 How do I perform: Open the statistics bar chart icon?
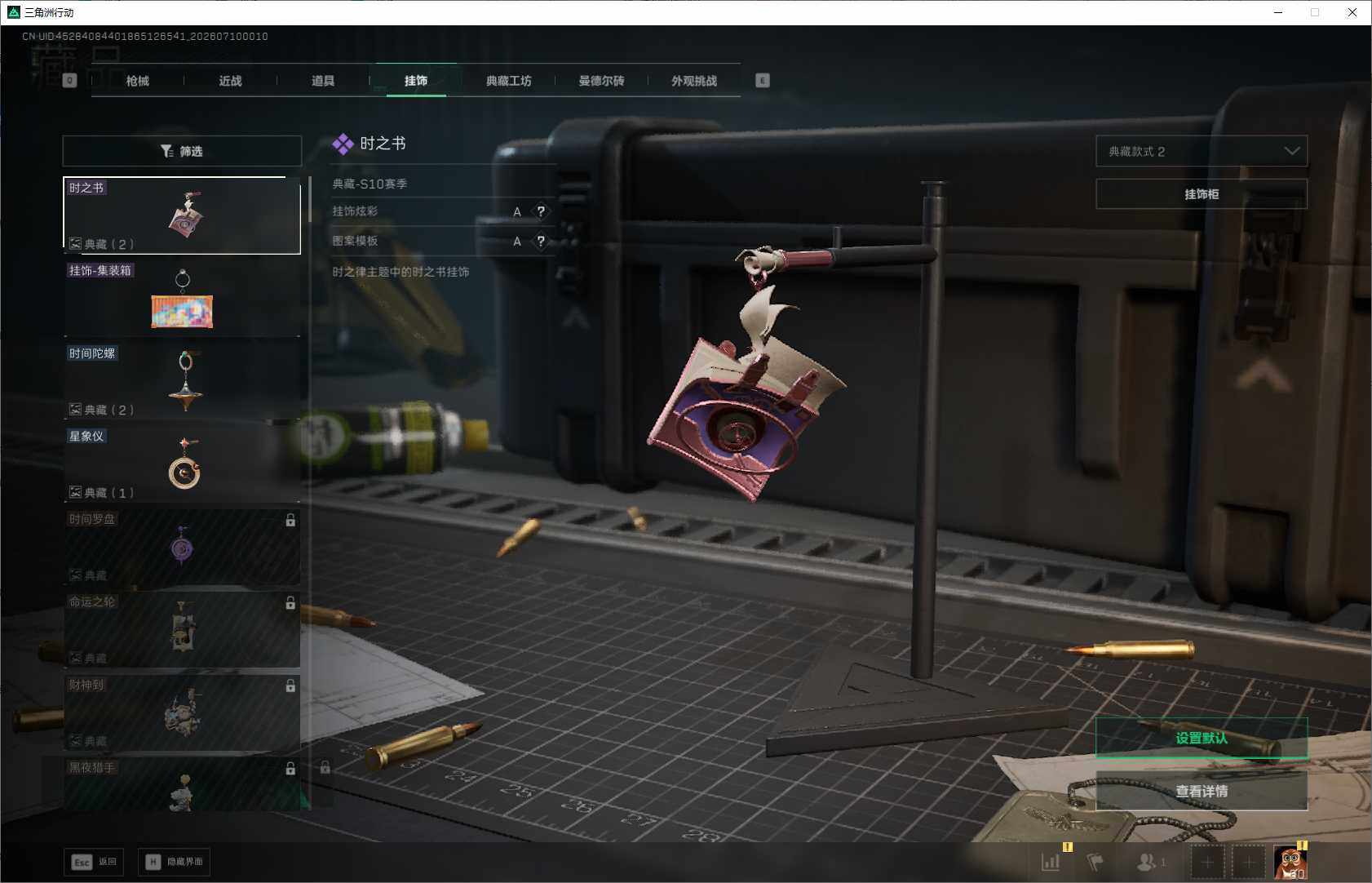click(x=1051, y=861)
